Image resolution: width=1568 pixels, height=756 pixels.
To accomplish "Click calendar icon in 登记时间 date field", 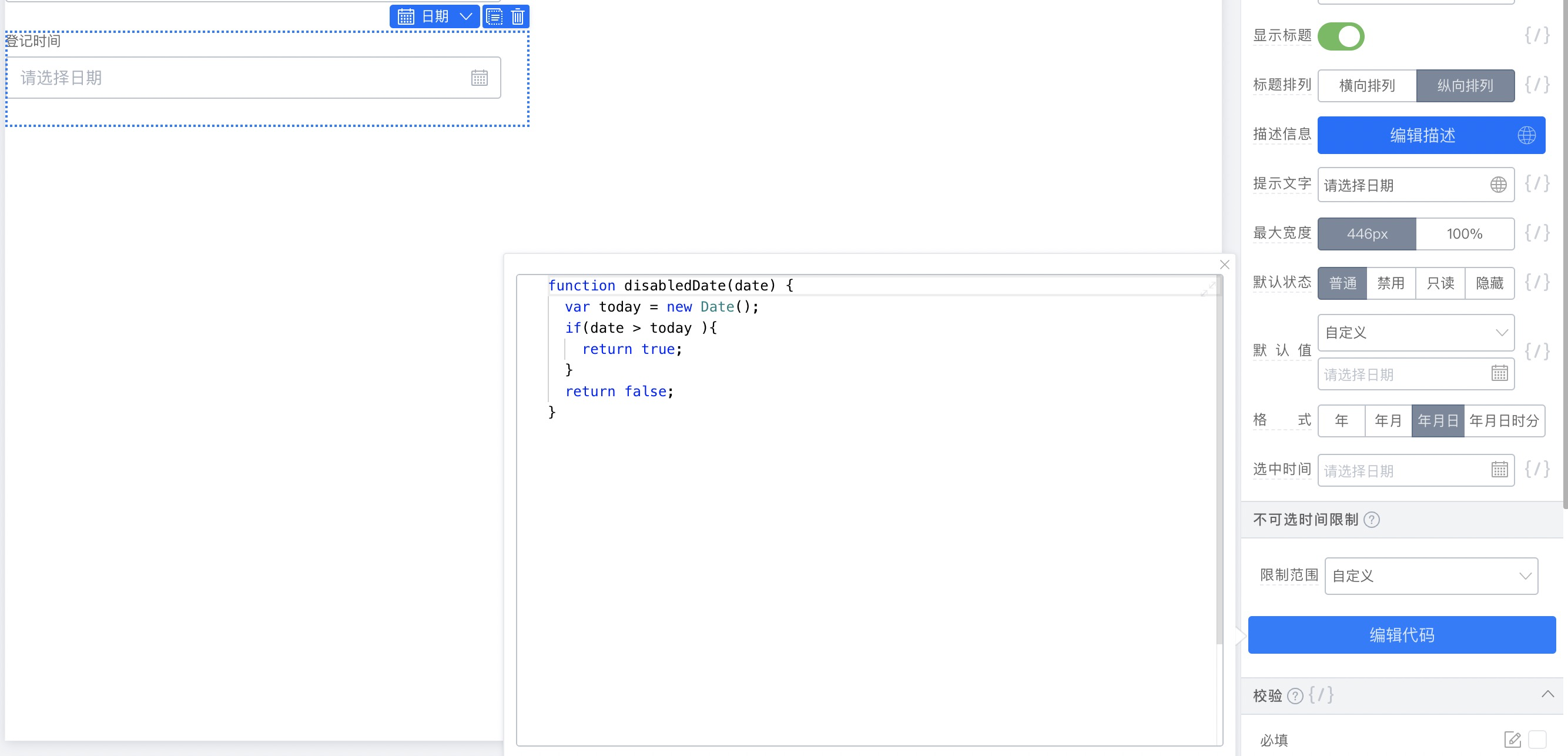I will coord(479,78).
